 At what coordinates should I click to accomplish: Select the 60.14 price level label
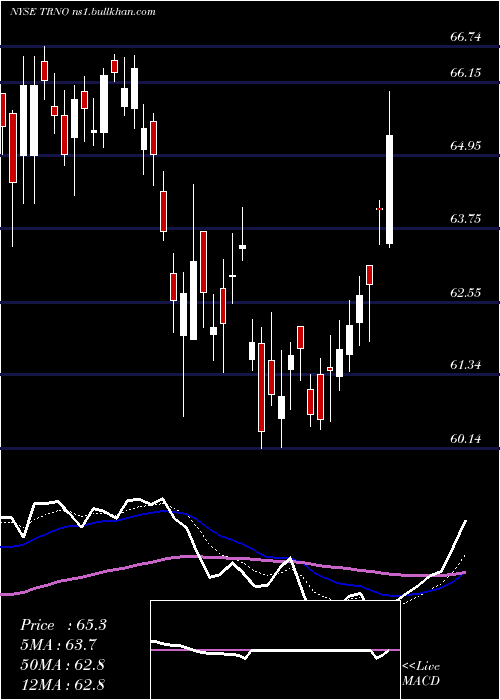click(x=466, y=439)
